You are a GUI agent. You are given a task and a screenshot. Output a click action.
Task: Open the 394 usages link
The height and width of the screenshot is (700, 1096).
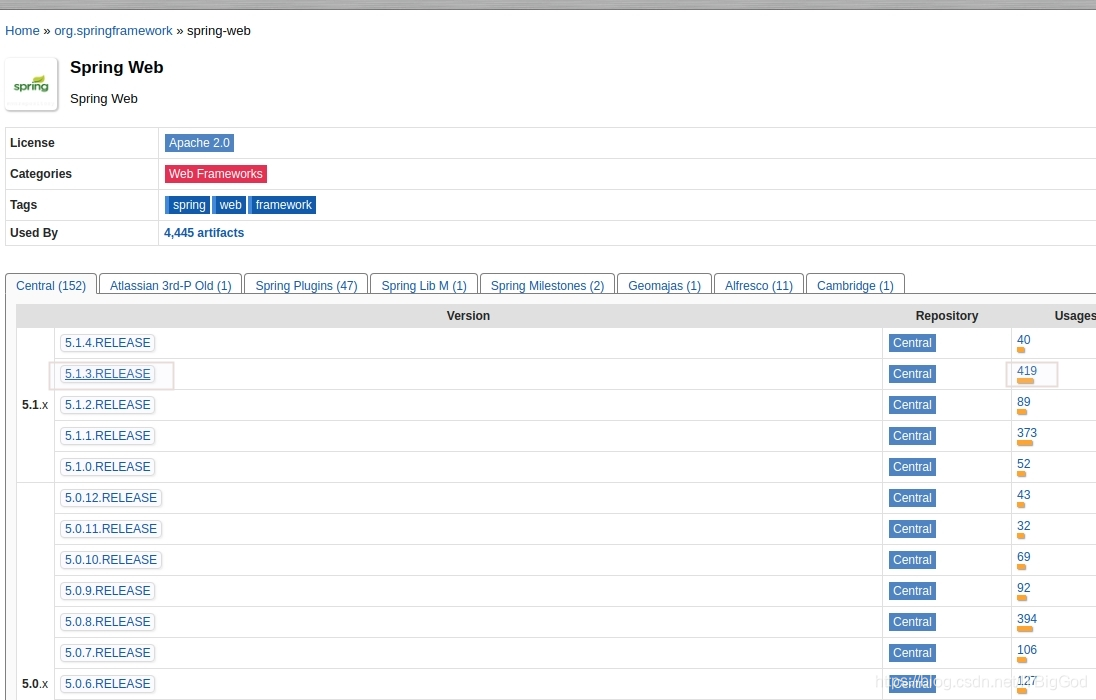click(1027, 619)
